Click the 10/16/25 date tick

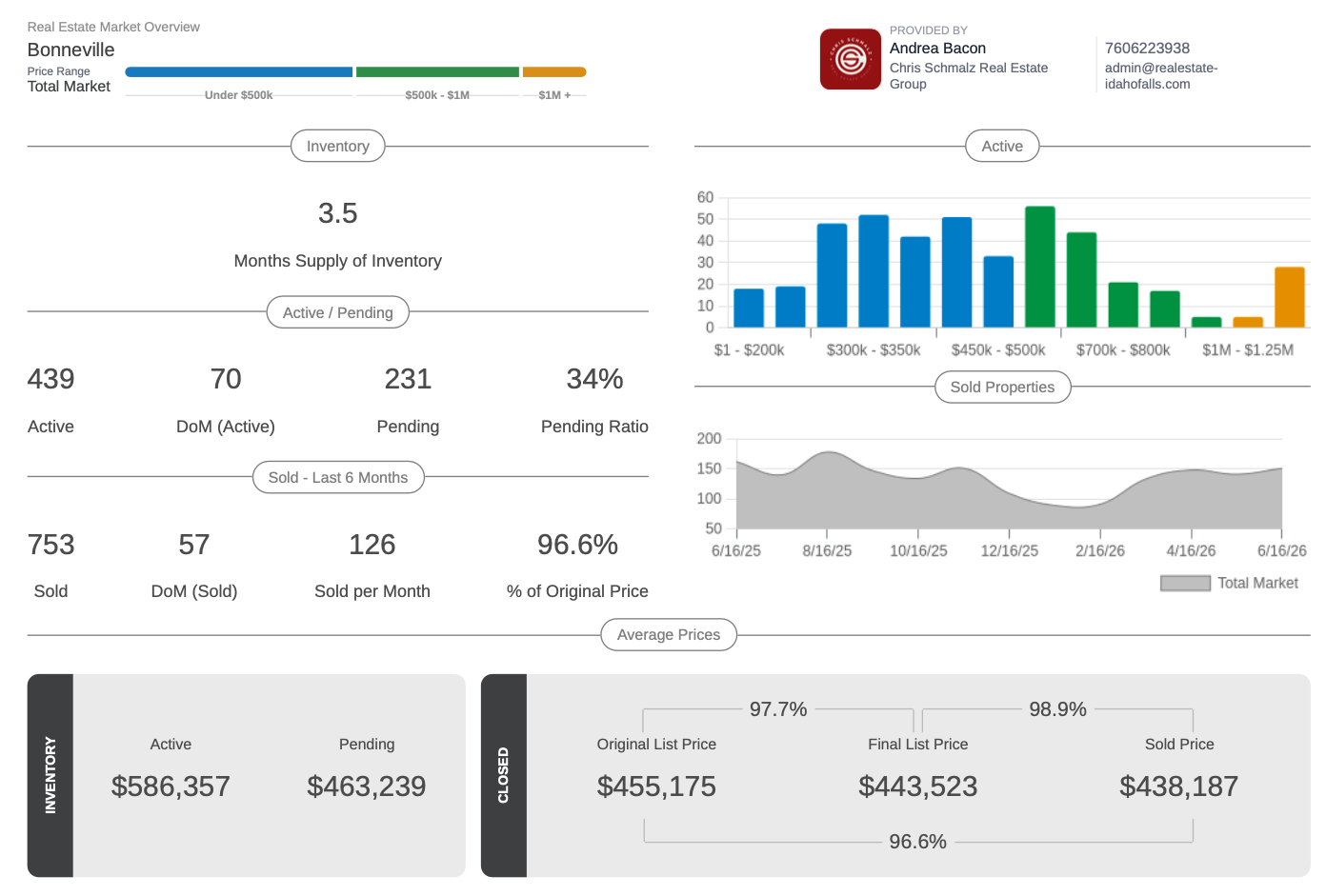918,551
